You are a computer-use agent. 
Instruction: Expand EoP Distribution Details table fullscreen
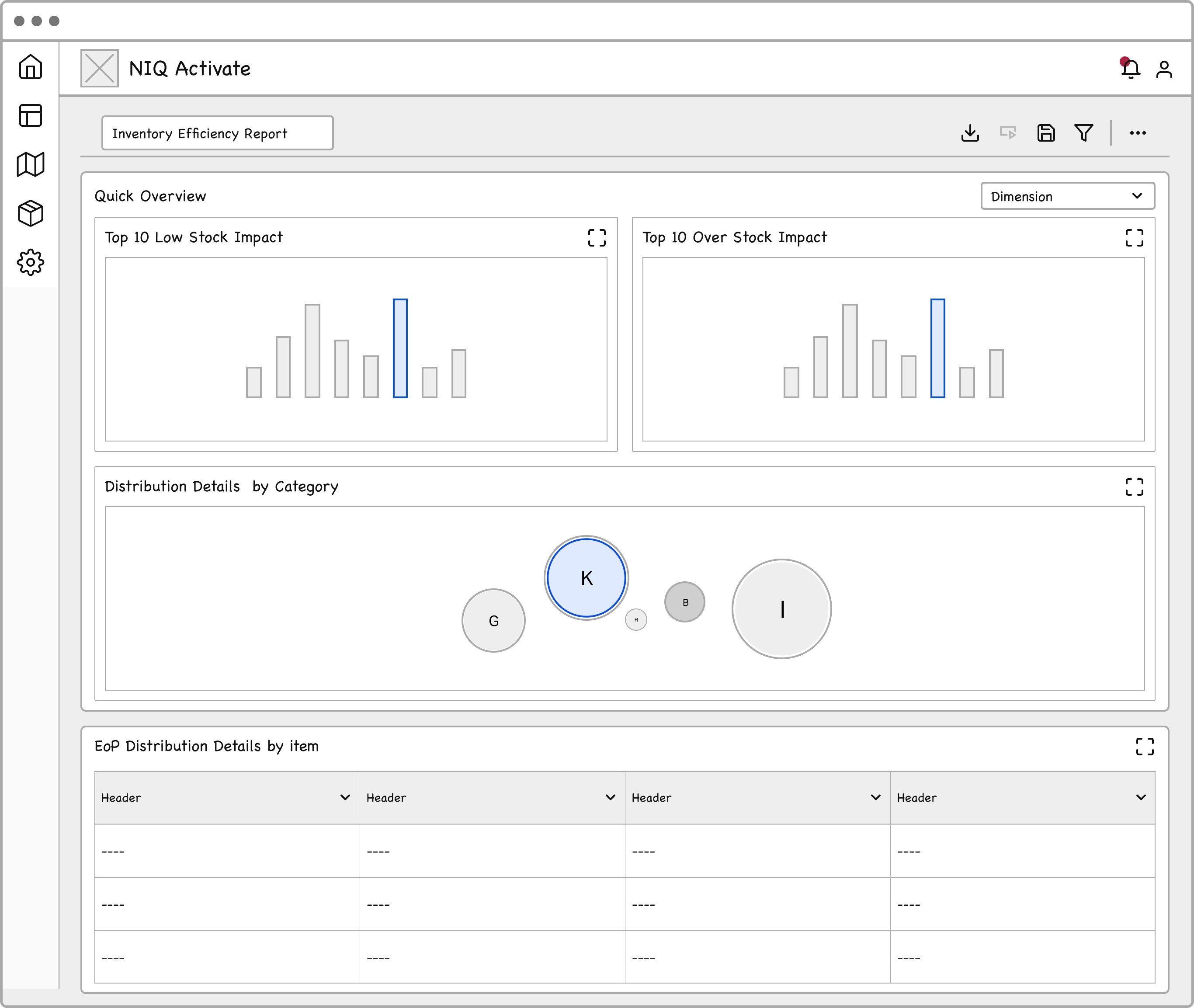click(x=1144, y=746)
